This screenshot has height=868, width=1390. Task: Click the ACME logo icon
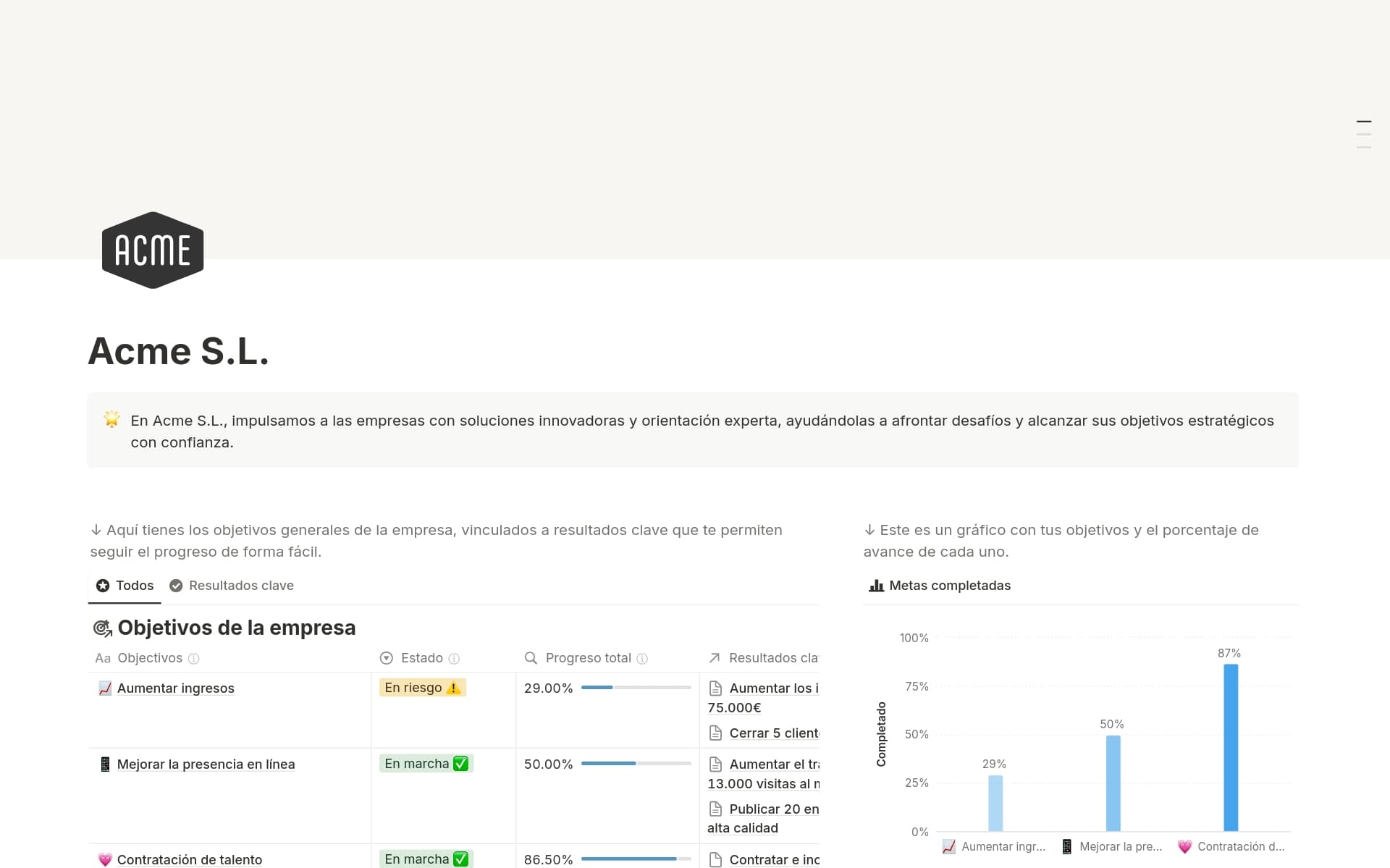pyautogui.click(x=153, y=250)
